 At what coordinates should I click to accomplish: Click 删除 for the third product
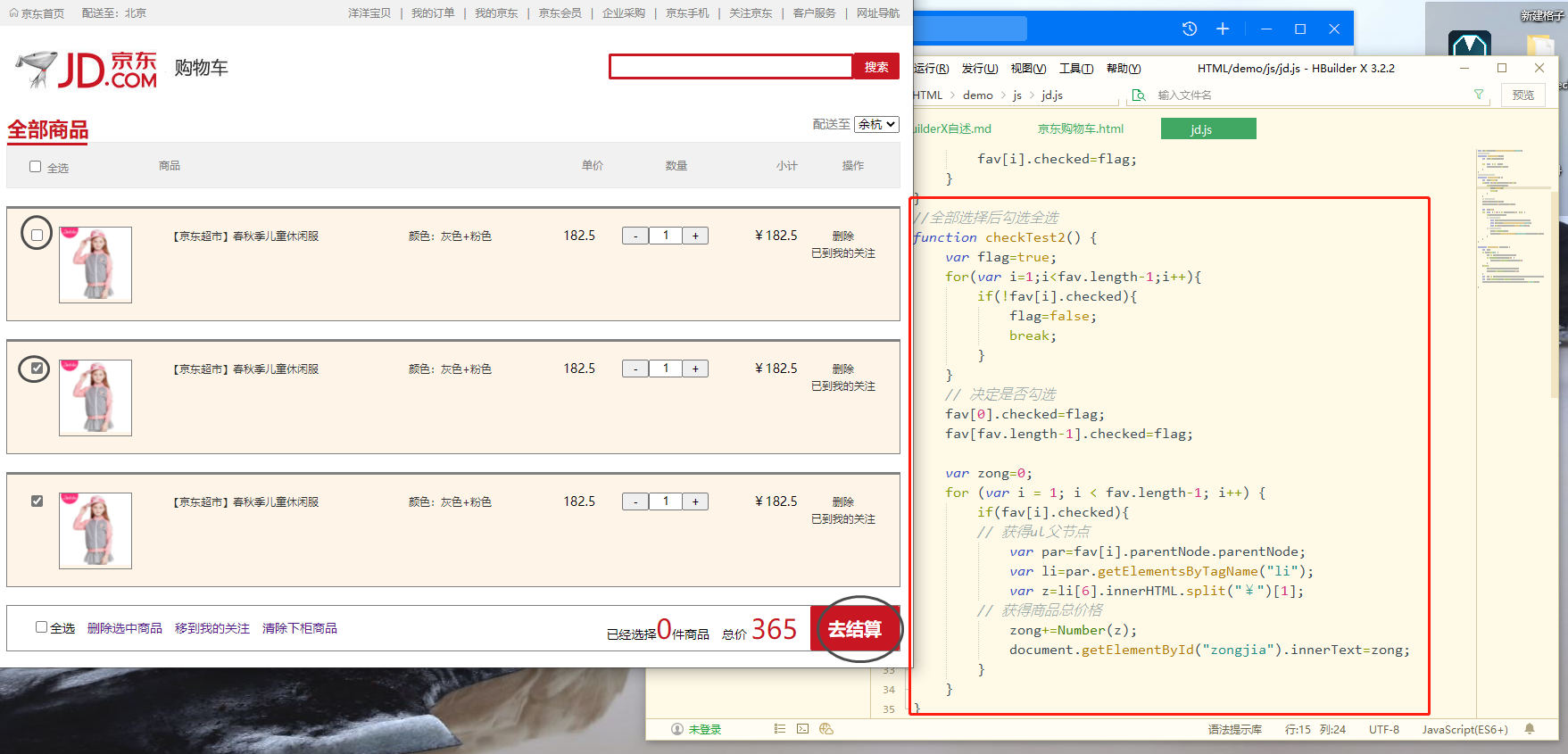coord(843,501)
